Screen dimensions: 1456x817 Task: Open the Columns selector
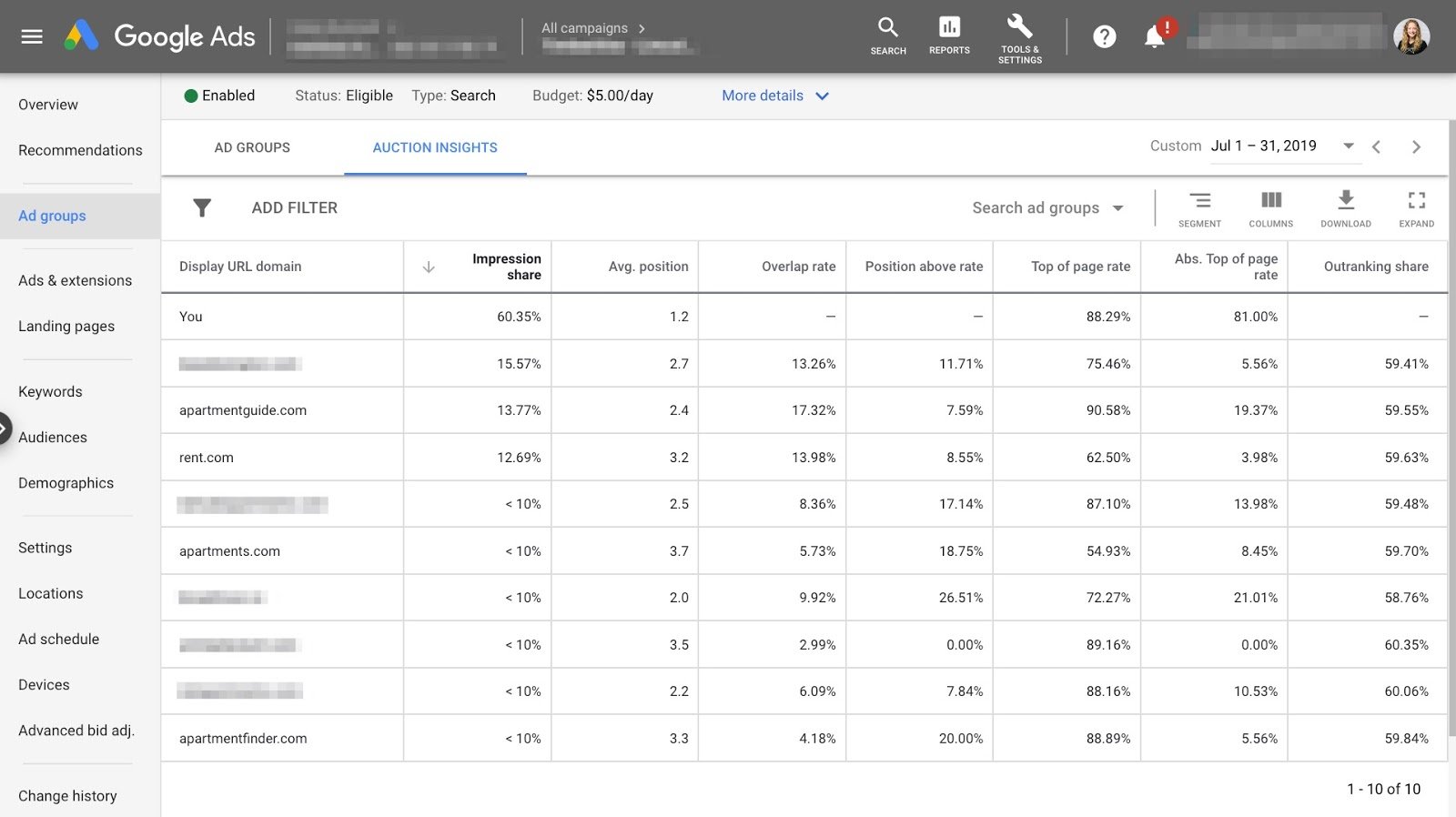(x=1271, y=208)
